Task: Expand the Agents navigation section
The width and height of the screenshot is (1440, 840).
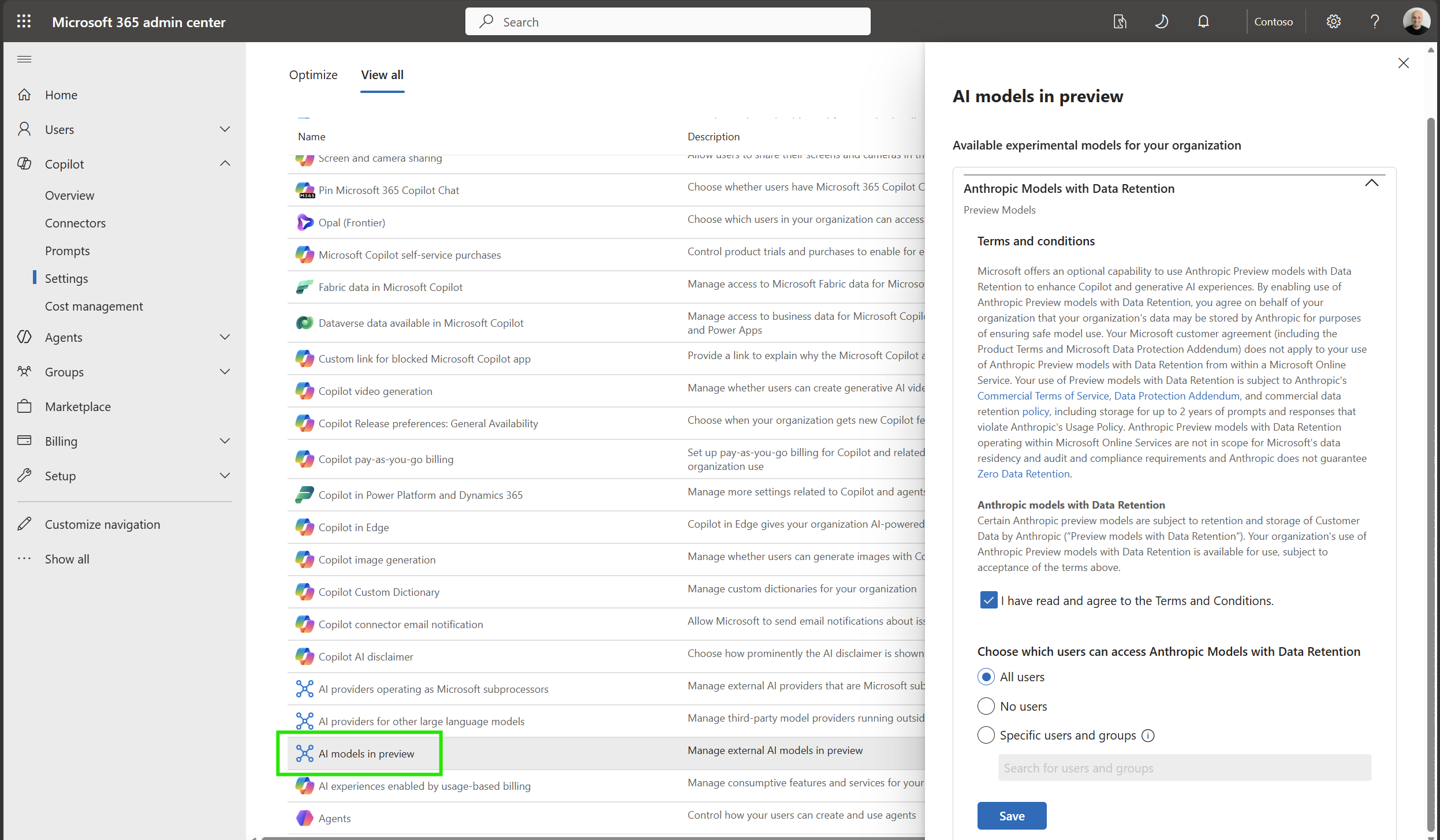Action: [225, 337]
